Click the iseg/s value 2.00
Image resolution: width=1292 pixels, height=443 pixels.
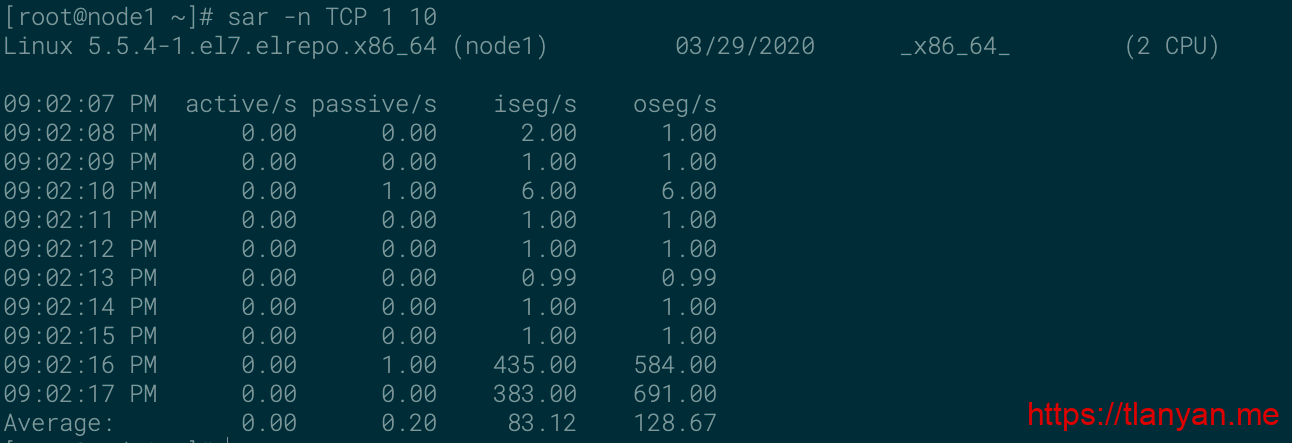click(549, 133)
